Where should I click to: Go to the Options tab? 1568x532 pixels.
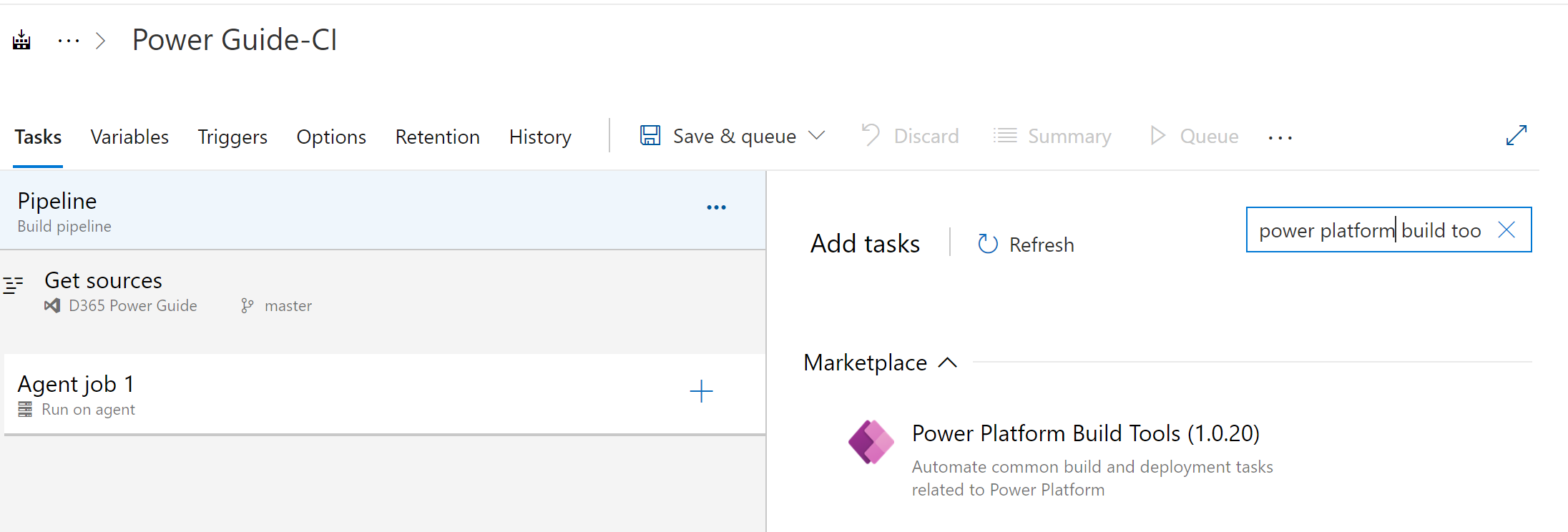(x=331, y=137)
